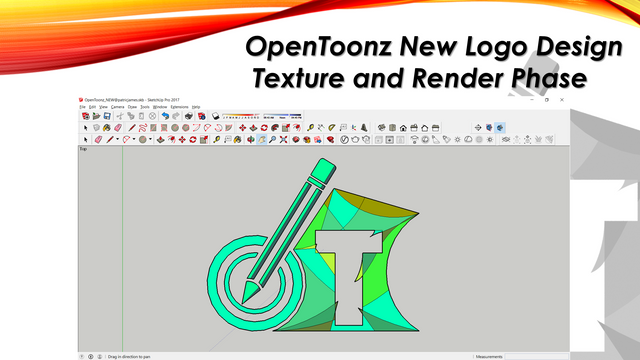Select the Zoom magnifier tool
This screenshot has height=360, width=640.
[x=272, y=140]
